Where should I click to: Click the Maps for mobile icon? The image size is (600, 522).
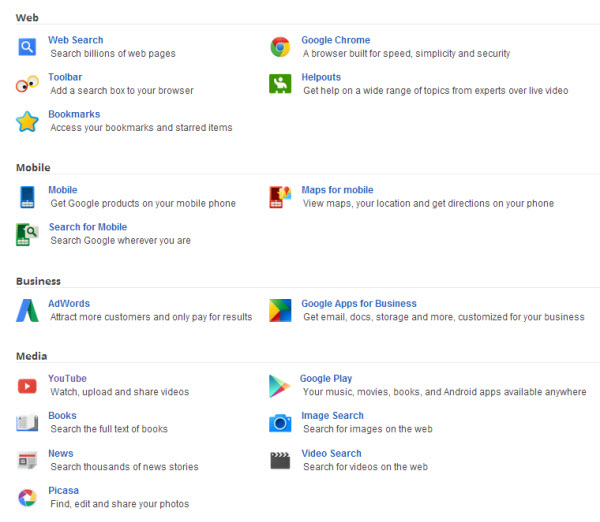tap(280, 197)
